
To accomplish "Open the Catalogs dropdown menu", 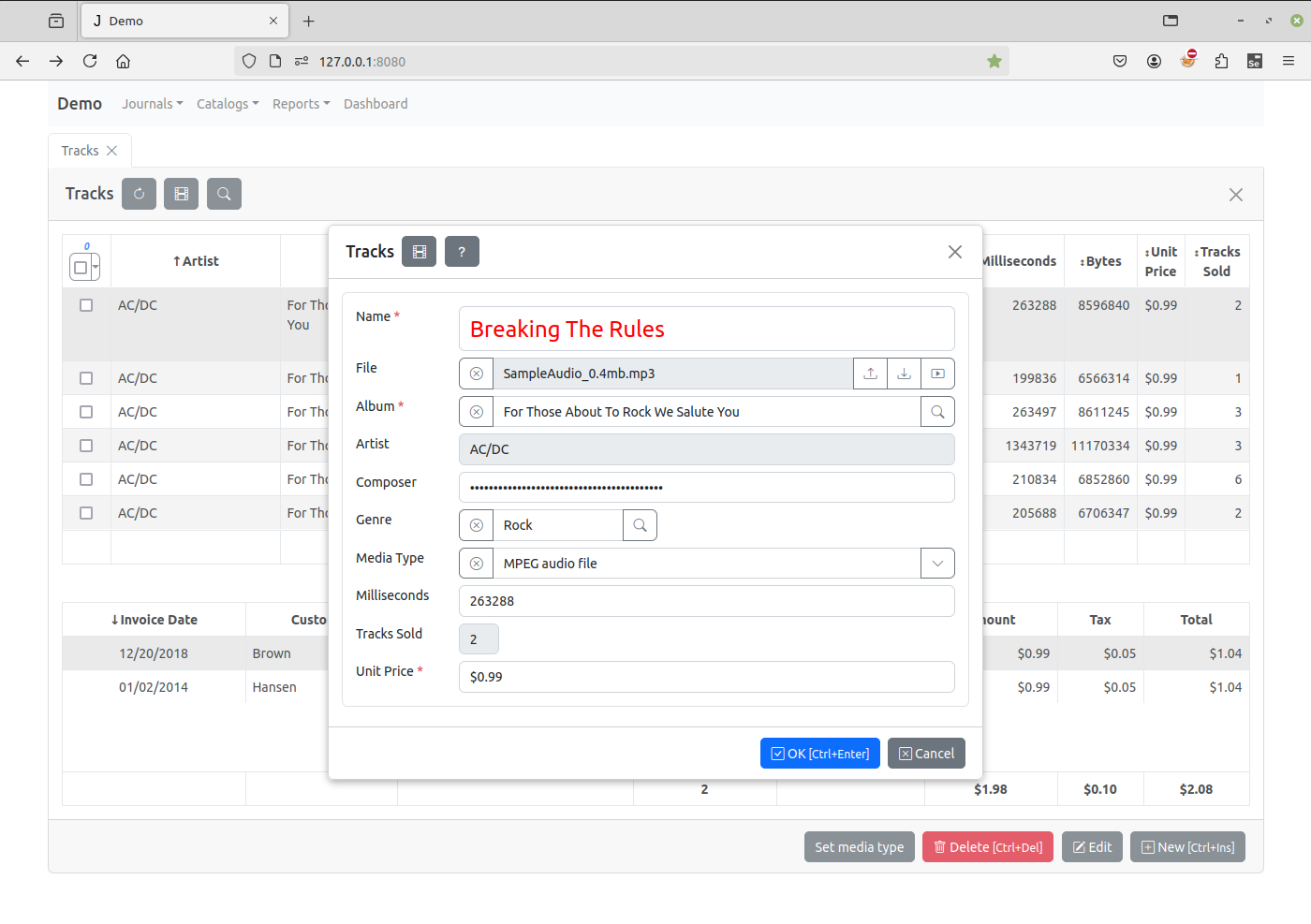I will pyautogui.click(x=228, y=104).
